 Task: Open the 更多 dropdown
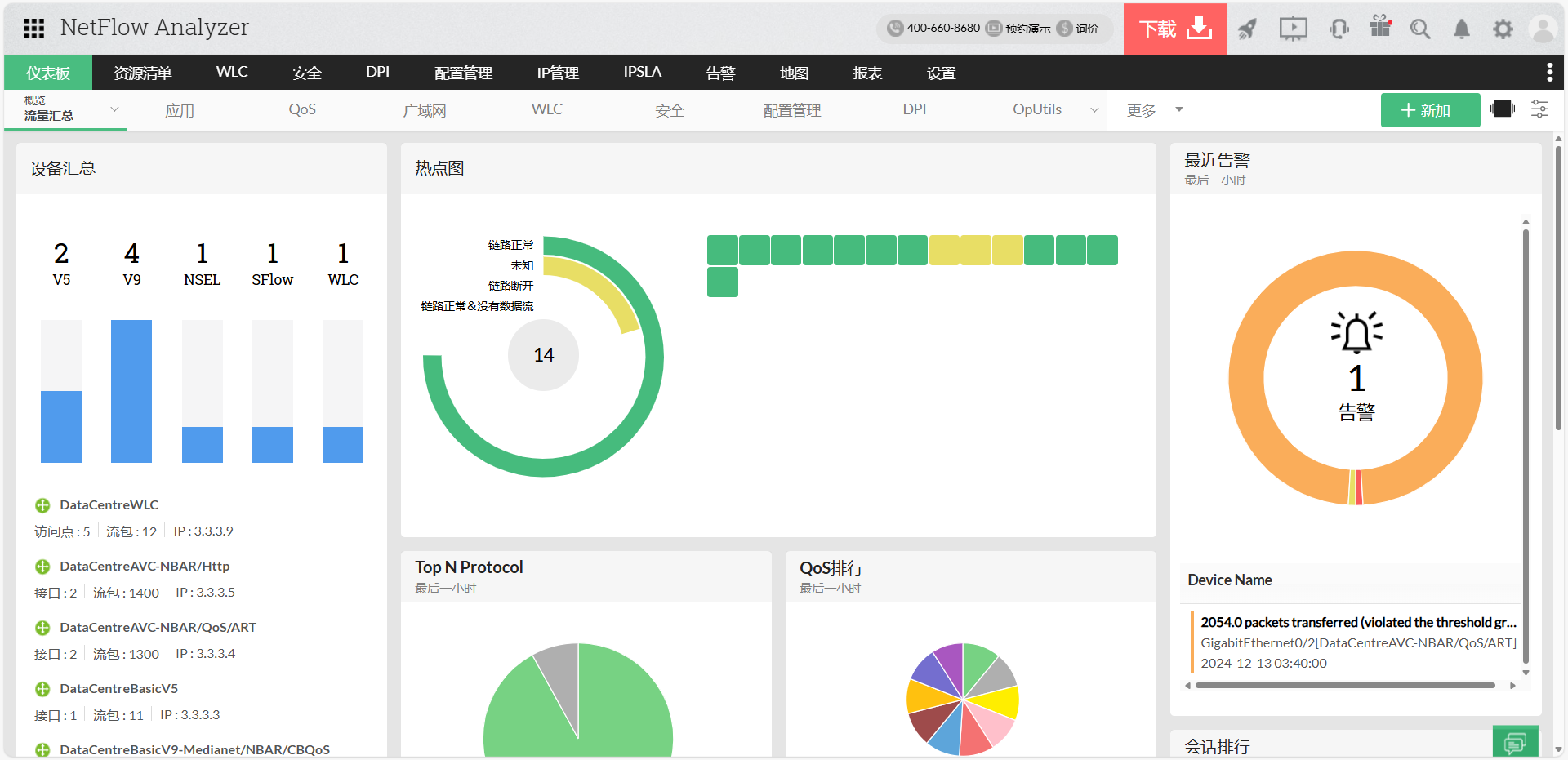point(1155,110)
